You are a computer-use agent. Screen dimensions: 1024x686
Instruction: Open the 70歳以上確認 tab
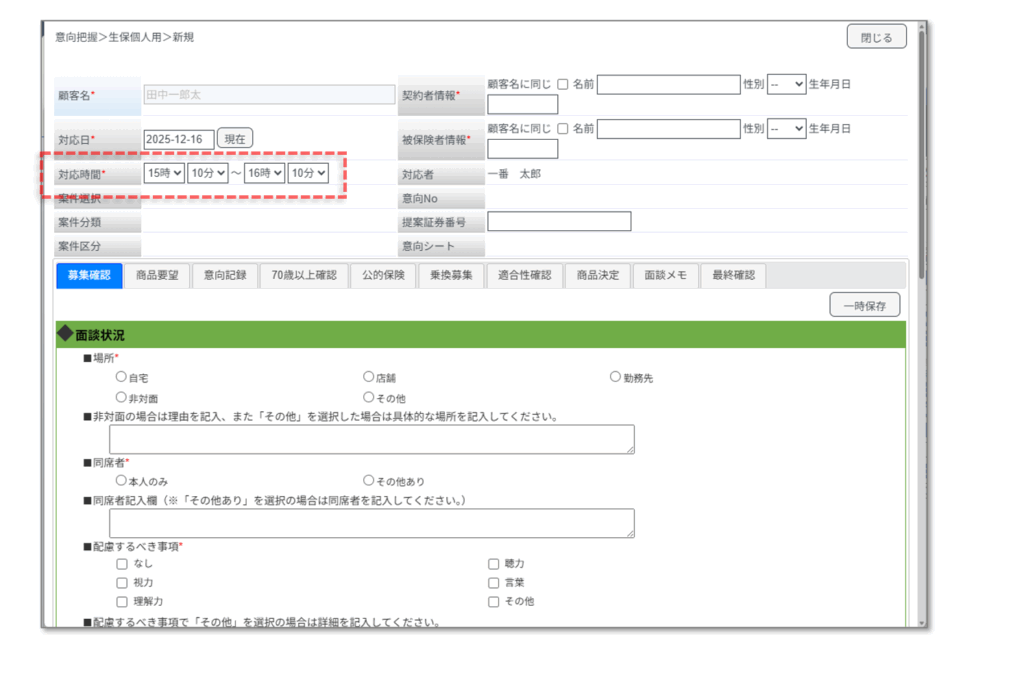pyautogui.click(x=304, y=276)
